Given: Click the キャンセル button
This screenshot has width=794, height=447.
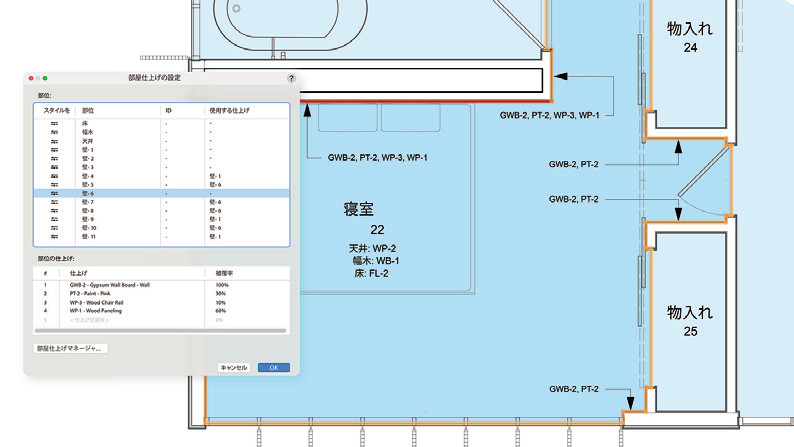Looking at the screenshot, I should click(234, 368).
